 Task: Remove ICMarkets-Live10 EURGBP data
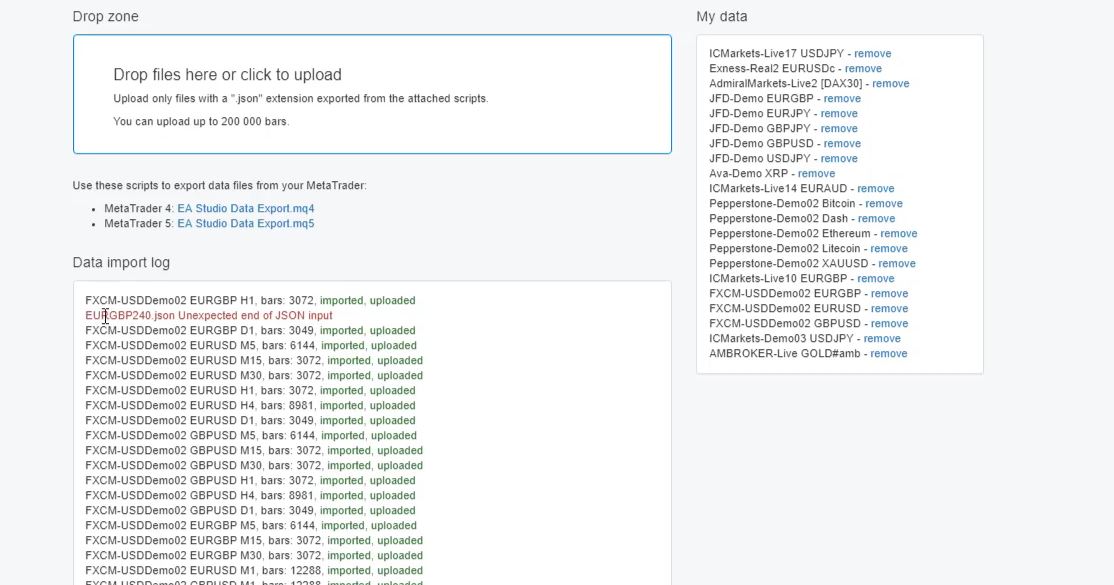(x=875, y=279)
